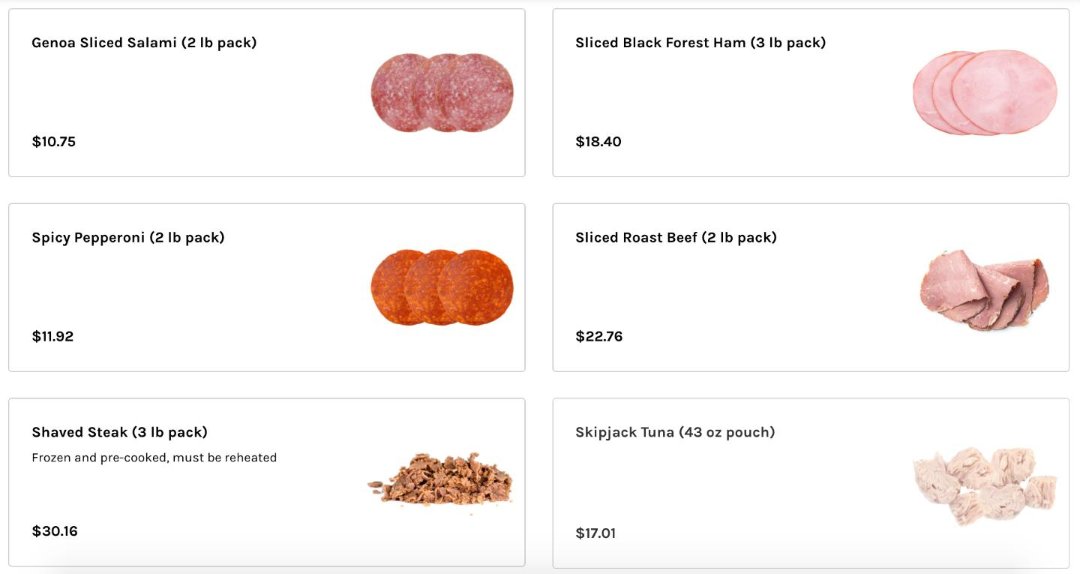The height and width of the screenshot is (574, 1080).
Task: Click the Shaved Steak (3 lb pack) title
Action: [x=120, y=433]
